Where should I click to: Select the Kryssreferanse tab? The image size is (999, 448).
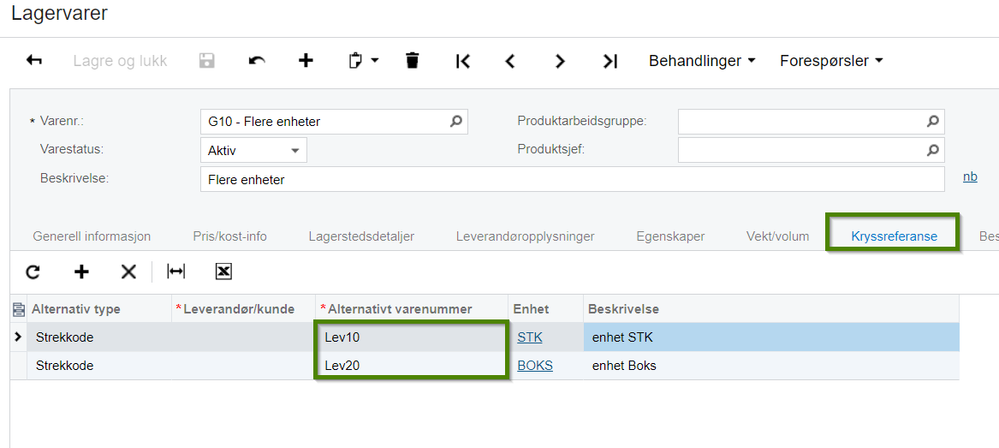point(894,236)
